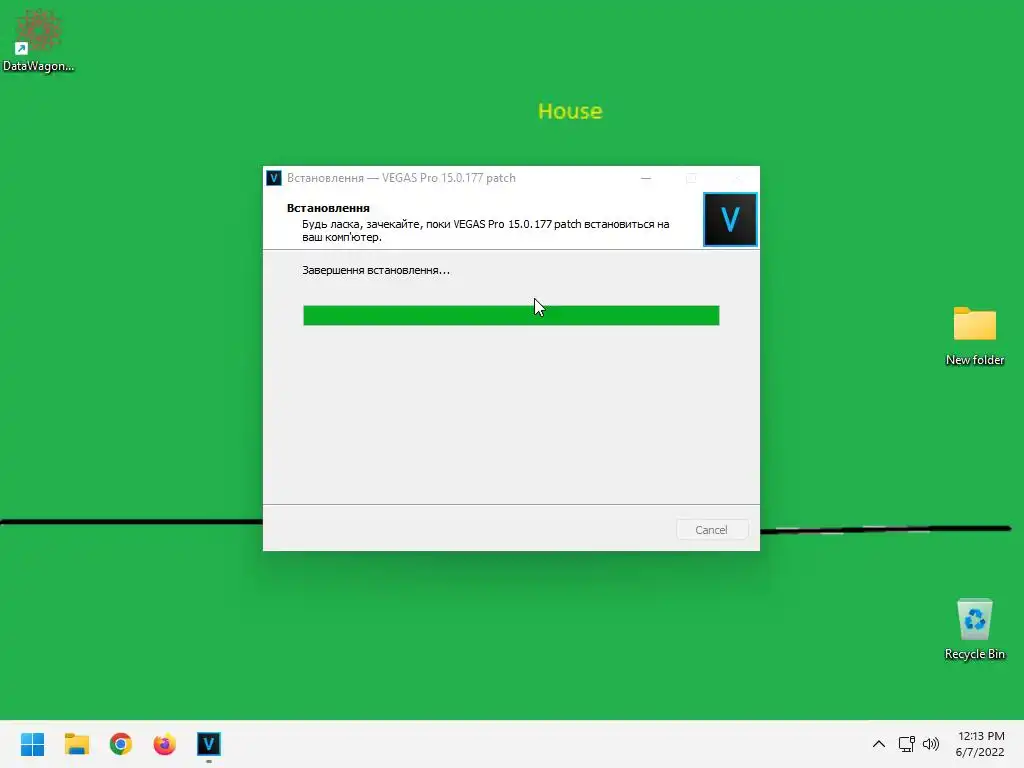This screenshot has width=1024, height=768.
Task: Click the installer title 'VEGAS Pro 15.0.177 patch'
Action: (x=449, y=178)
